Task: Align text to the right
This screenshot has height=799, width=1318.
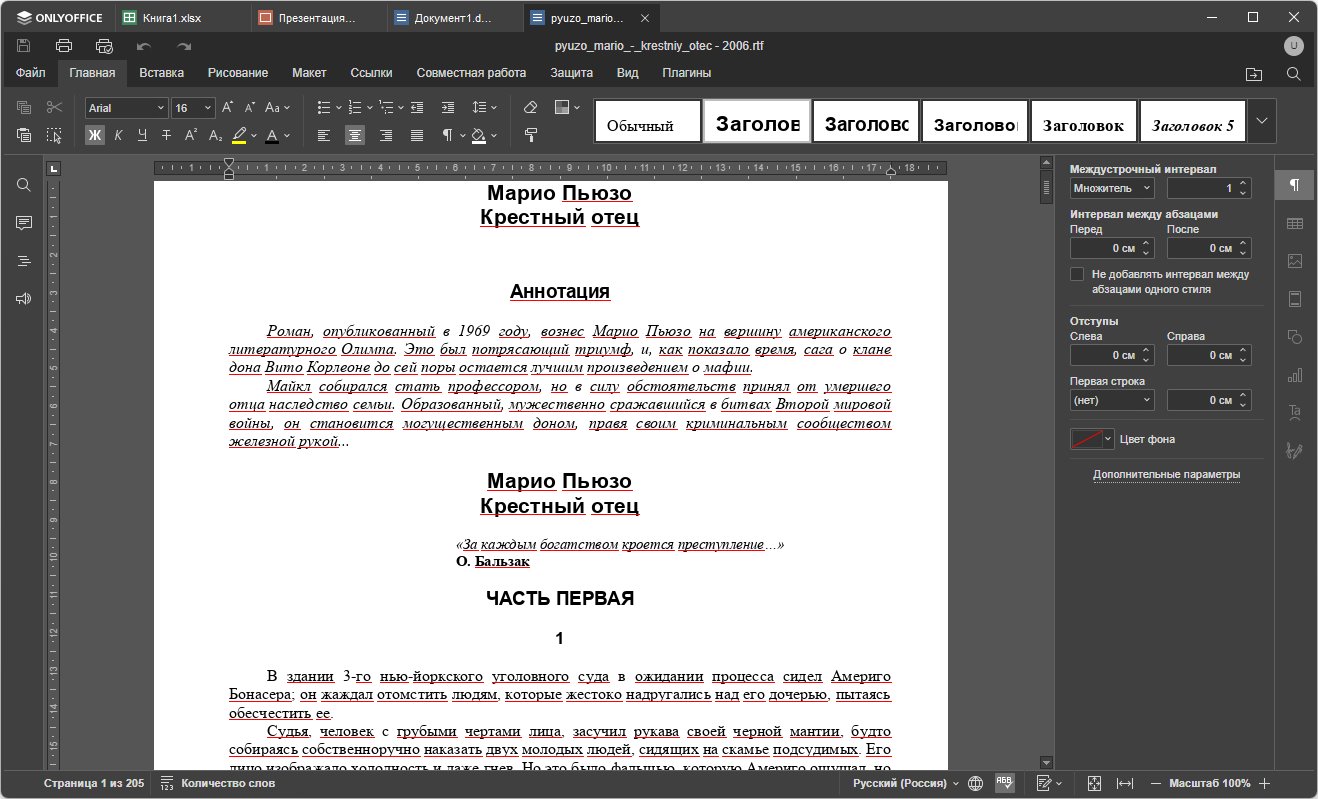Action: tap(386, 135)
